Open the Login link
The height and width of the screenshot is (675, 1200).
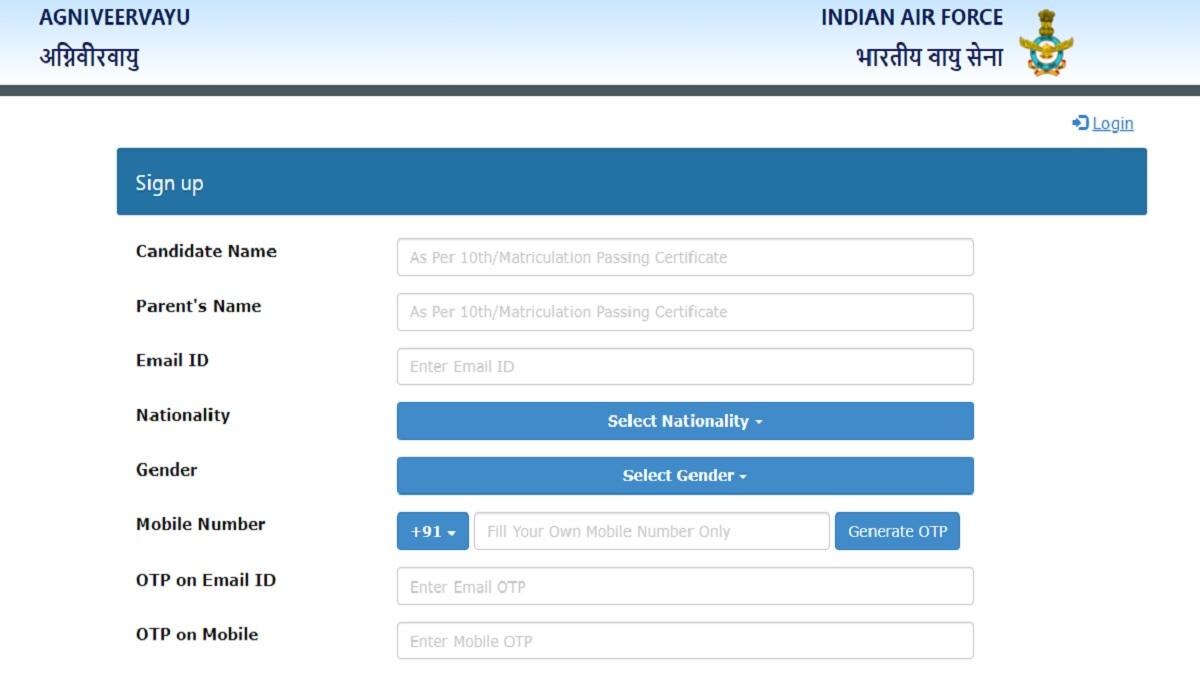pyautogui.click(x=1110, y=123)
